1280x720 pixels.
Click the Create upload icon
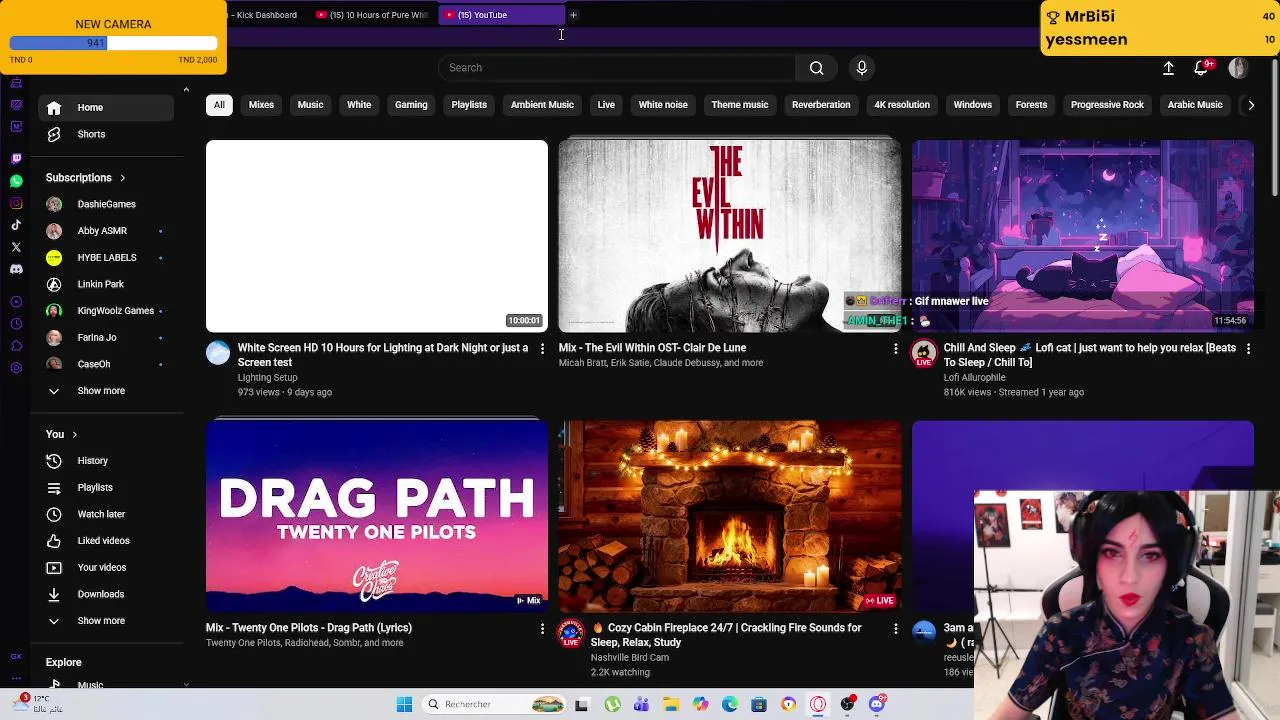(x=1168, y=68)
